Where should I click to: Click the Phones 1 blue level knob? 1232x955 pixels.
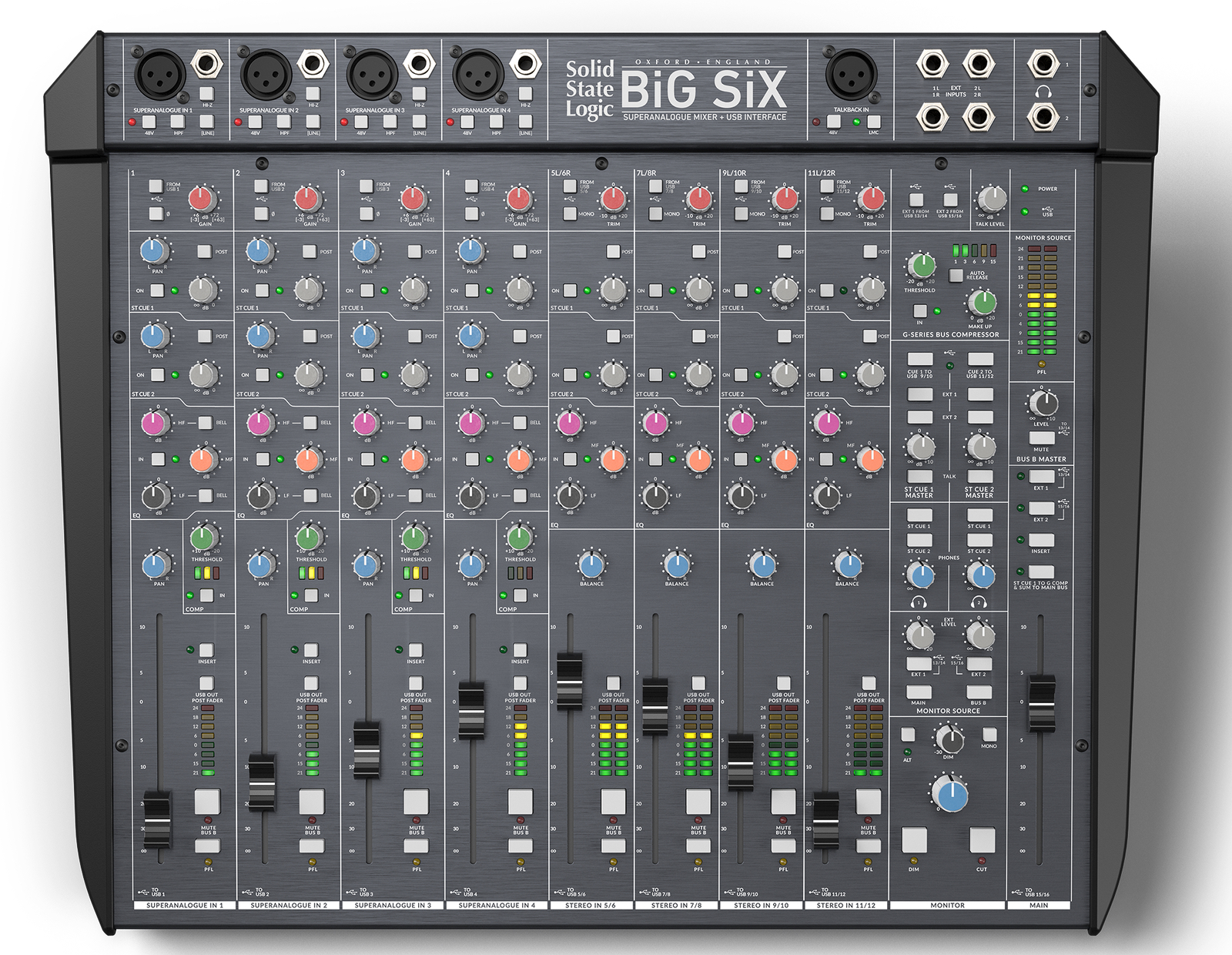pyautogui.click(x=920, y=575)
